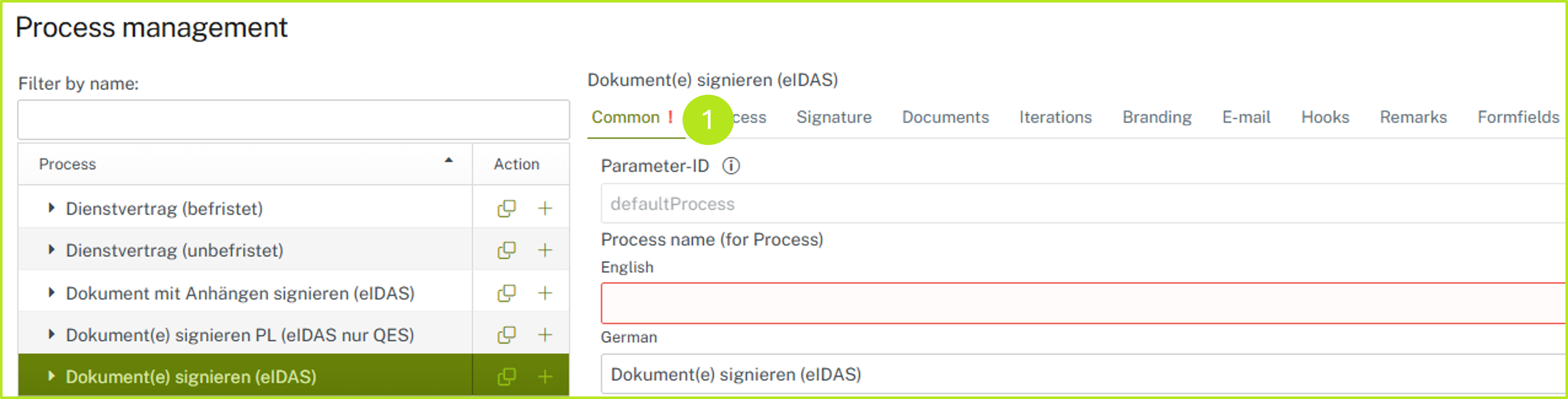1568x399 pixels.
Task: Expand the "Dienstvertrag (unbefristet)" process entry
Action: click(x=51, y=249)
